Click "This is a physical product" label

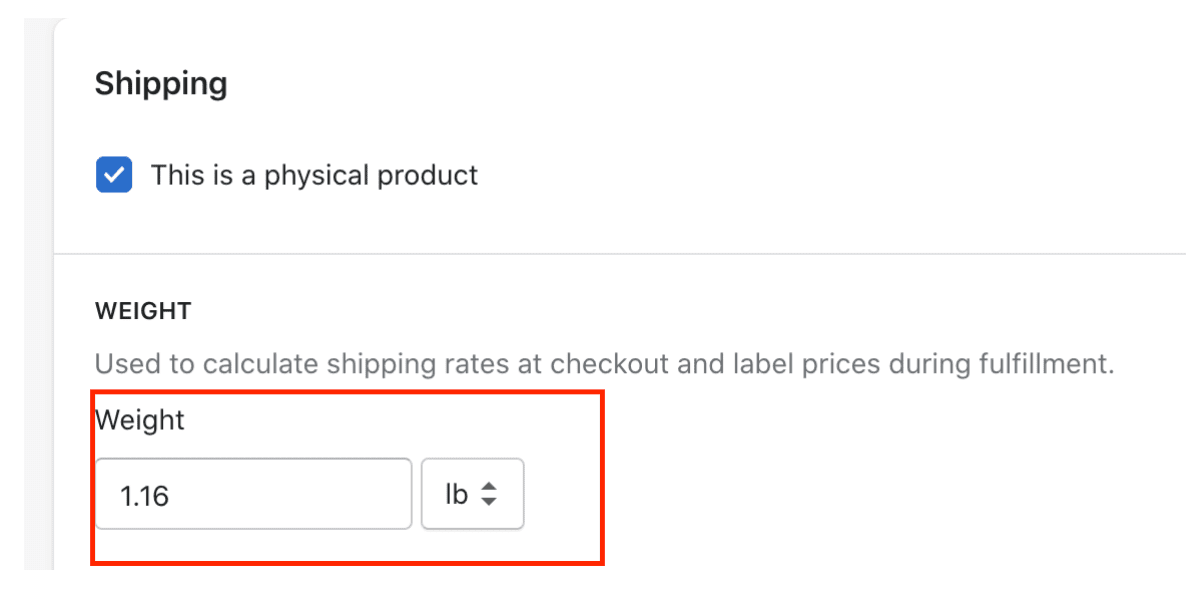(314, 176)
